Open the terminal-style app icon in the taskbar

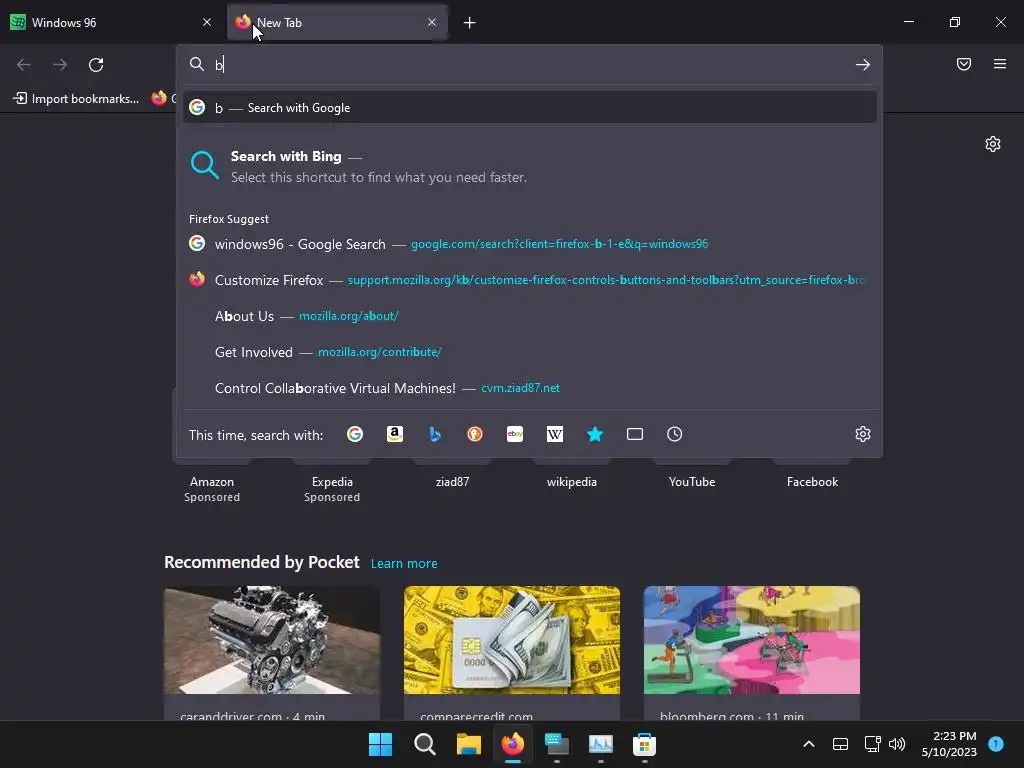[556, 744]
